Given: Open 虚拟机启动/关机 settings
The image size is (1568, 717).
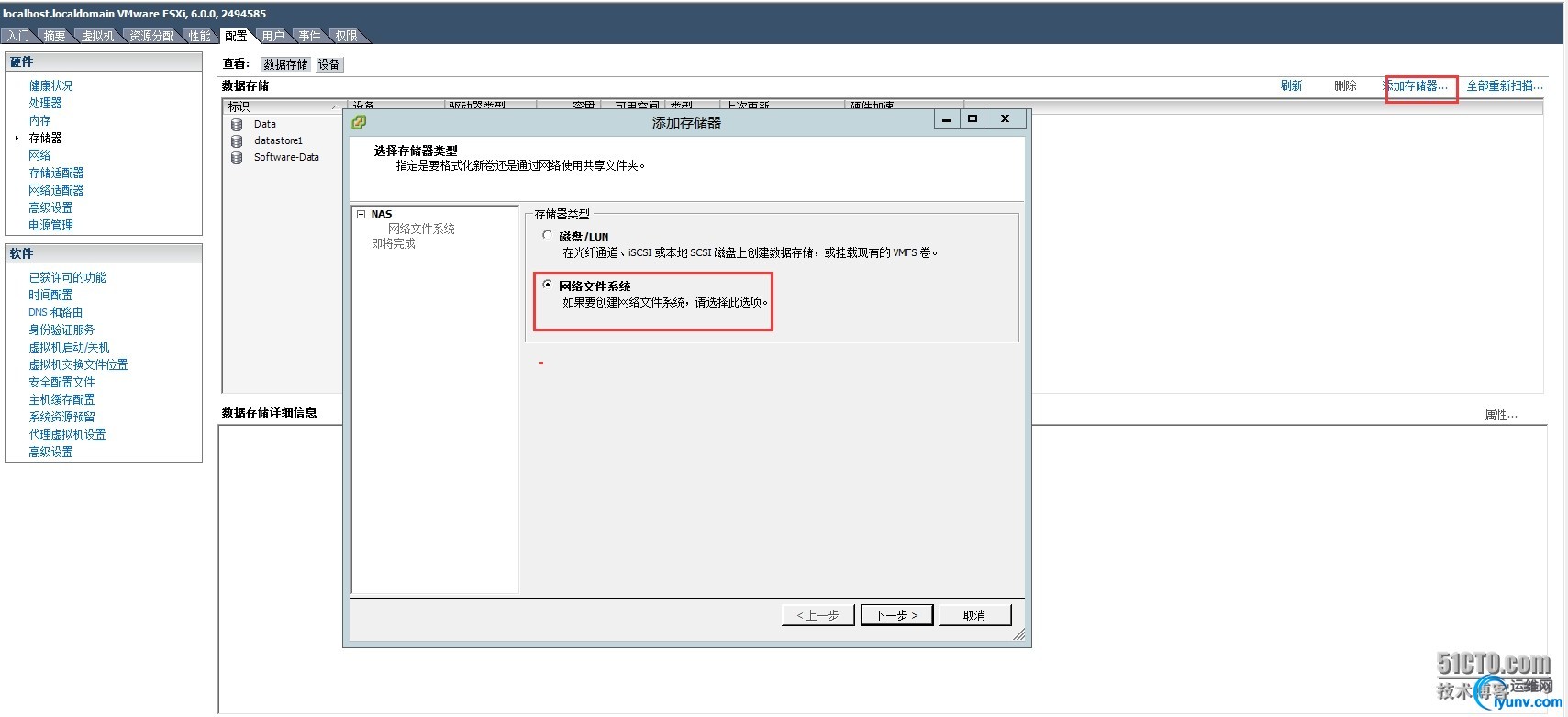Looking at the screenshot, I should click(x=69, y=347).
